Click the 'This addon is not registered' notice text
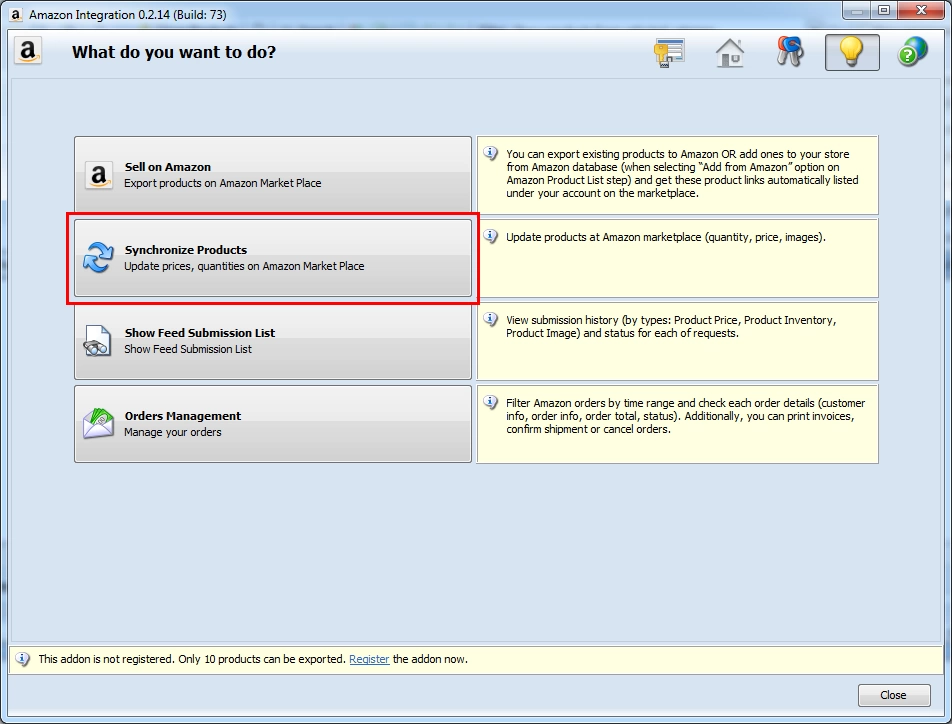This screenshot has height=724, width=952. [x=253, y=659]
